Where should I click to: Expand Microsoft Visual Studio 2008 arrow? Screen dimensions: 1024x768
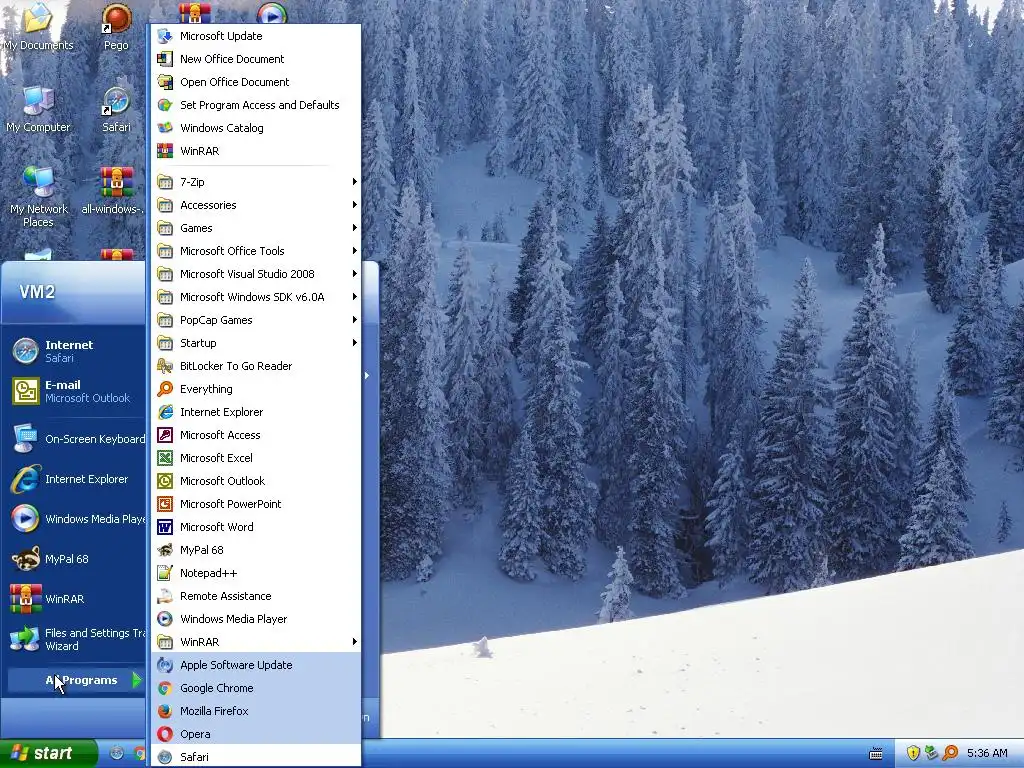click(x=354, y=274)
